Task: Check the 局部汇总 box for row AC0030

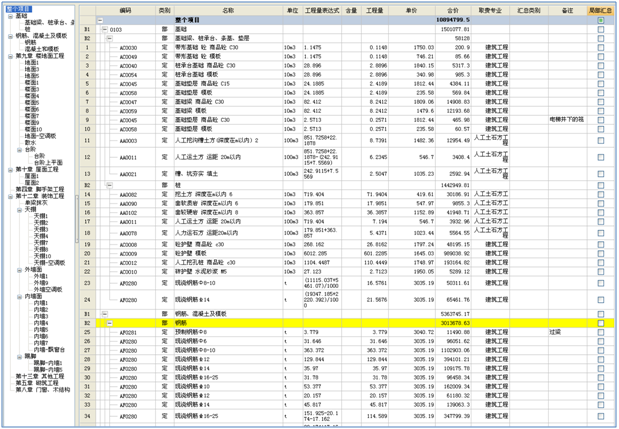Action: pyautogui.click(x=600, y=47)
